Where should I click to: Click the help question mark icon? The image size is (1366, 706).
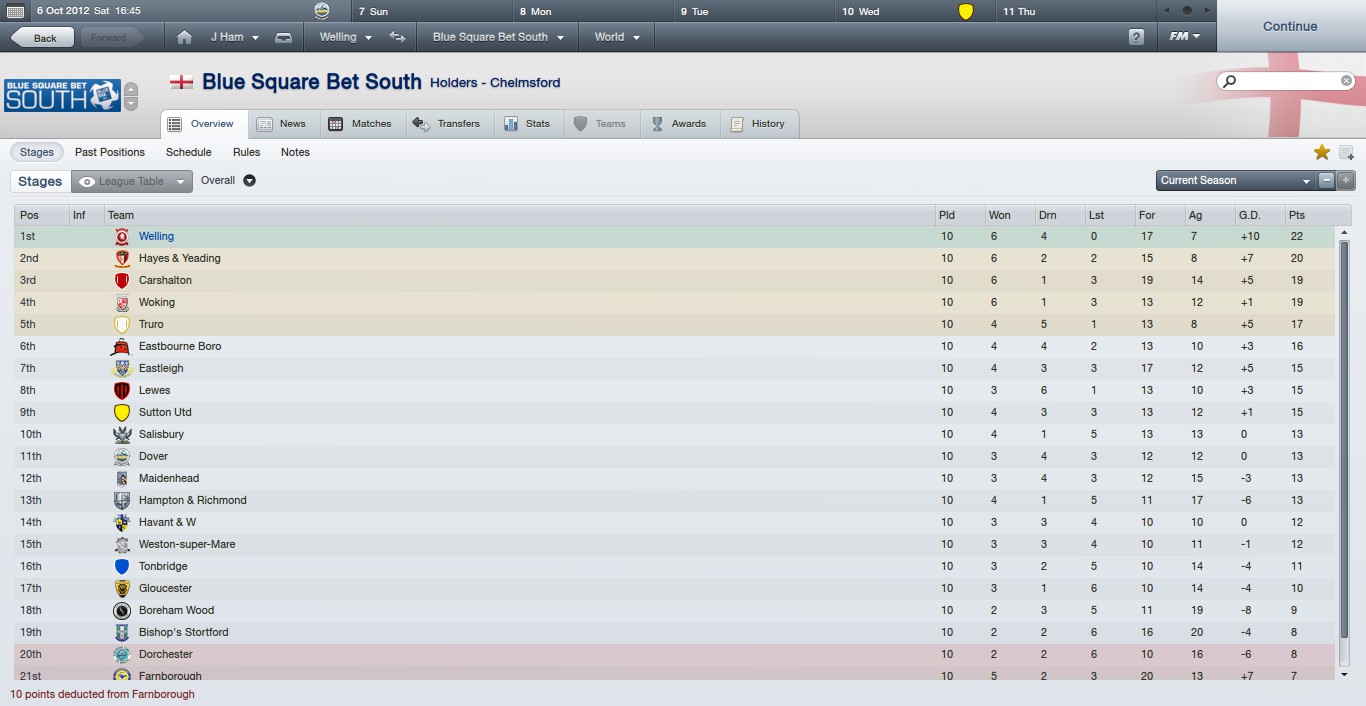click(x=1136, y=37)
